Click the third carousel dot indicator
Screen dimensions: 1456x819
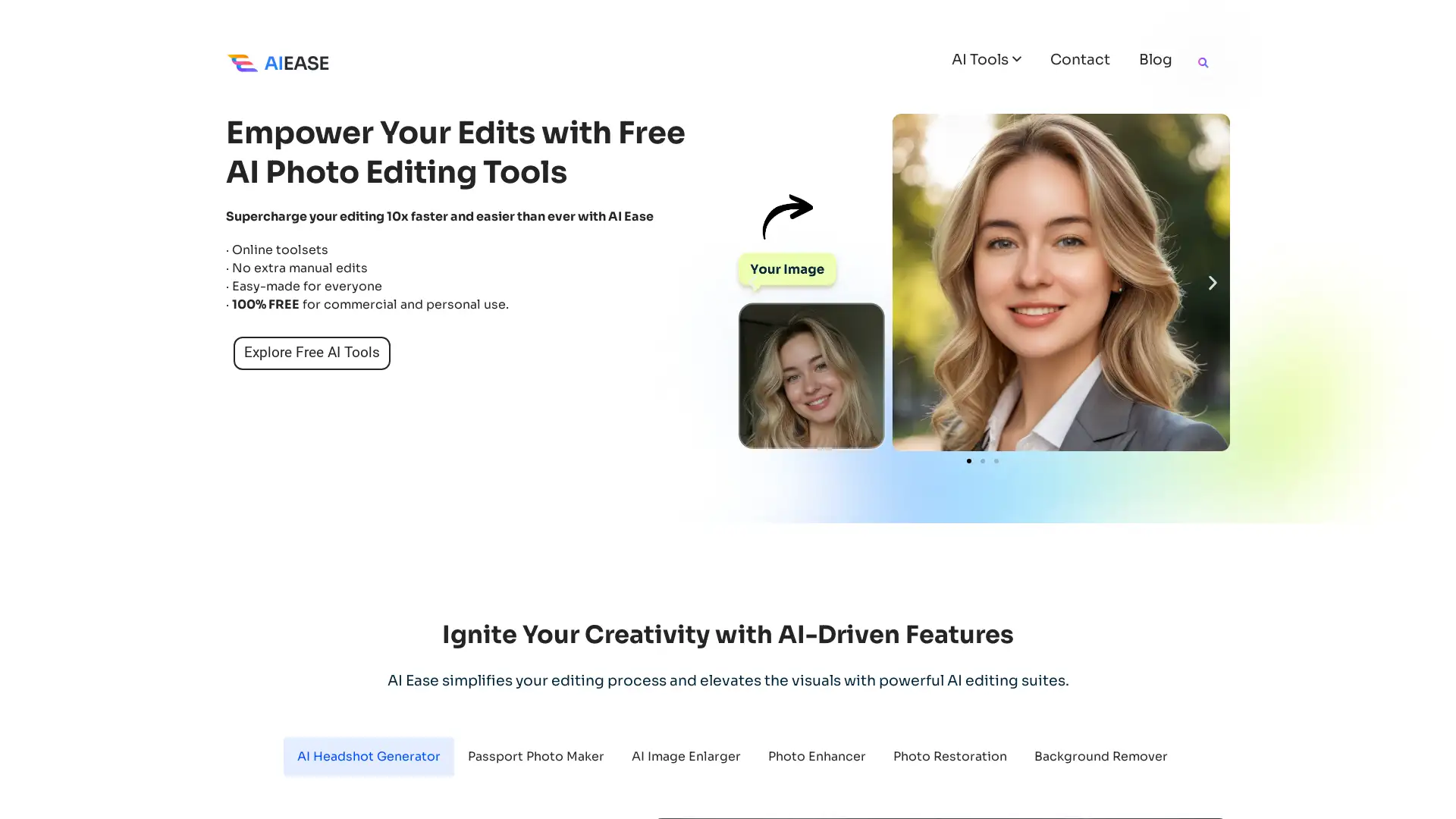click(x=996, y=461)
